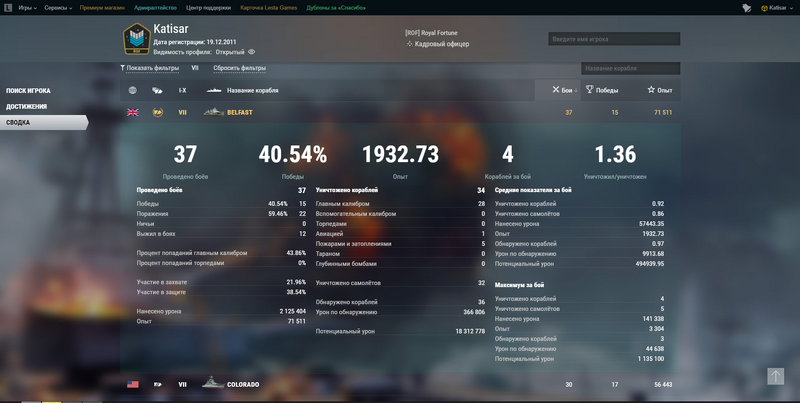Image resolution: width=800 pixels, height=403 pixels.
Task: Click the globe nation column icon
Action: click(x=132, y=90)
